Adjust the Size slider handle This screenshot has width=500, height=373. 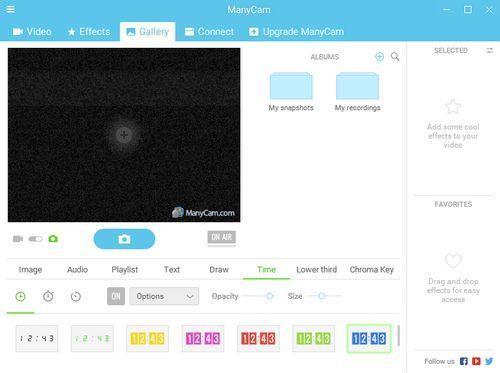[322, 296]
